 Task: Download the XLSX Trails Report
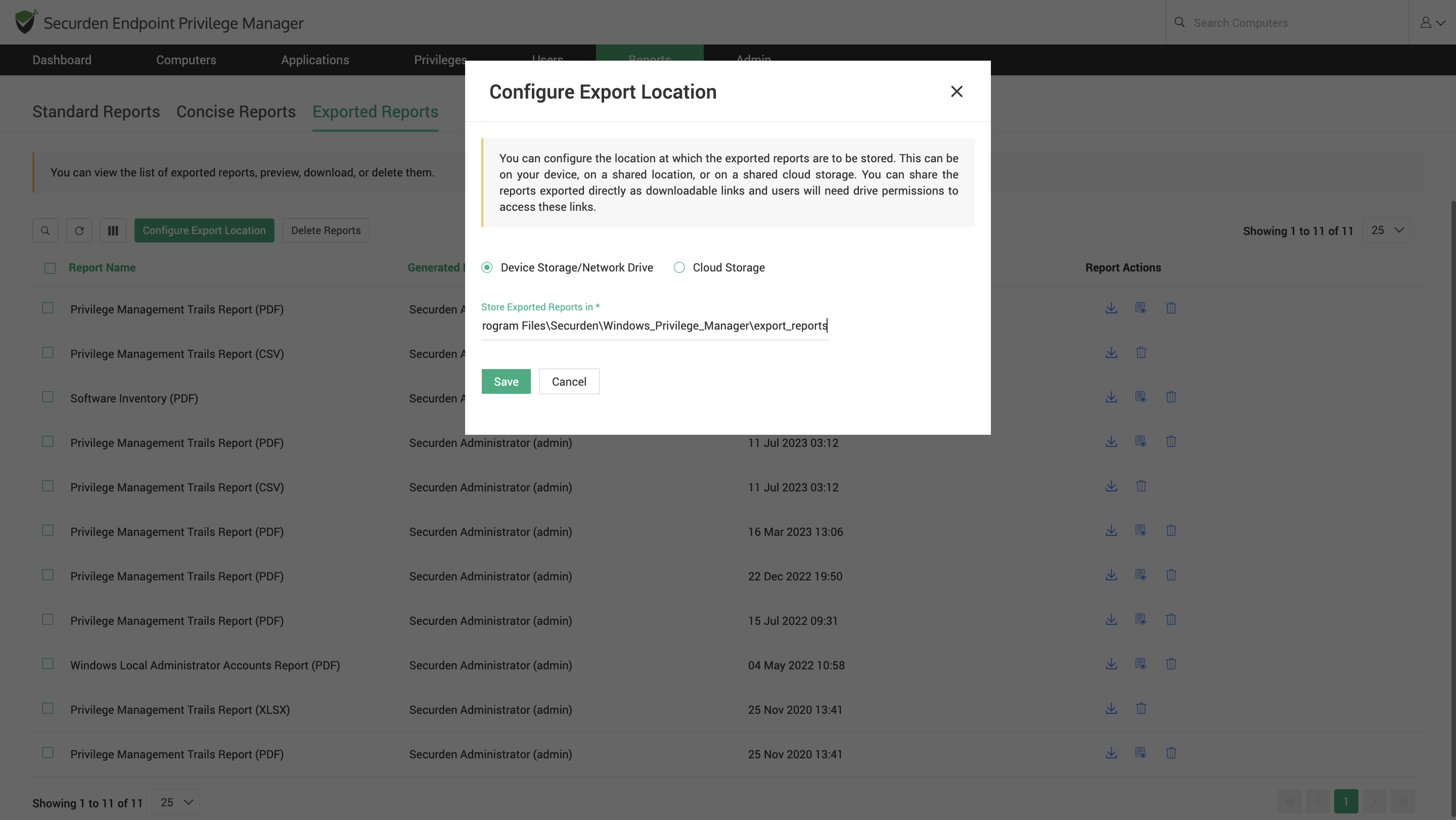1111,709
